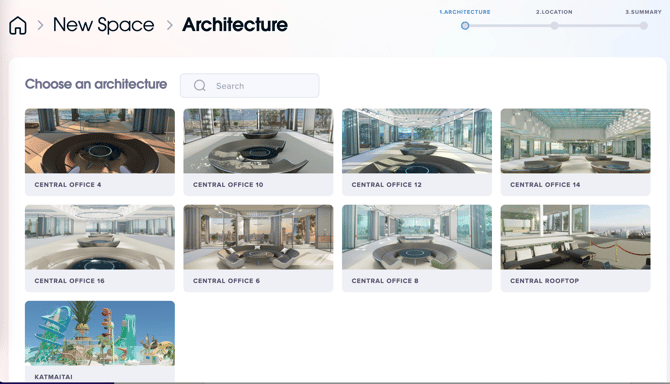Choose the Central Office 10 thumbnail
The width and height of the screenshot is (670, 384).
[x=258, y=141]
